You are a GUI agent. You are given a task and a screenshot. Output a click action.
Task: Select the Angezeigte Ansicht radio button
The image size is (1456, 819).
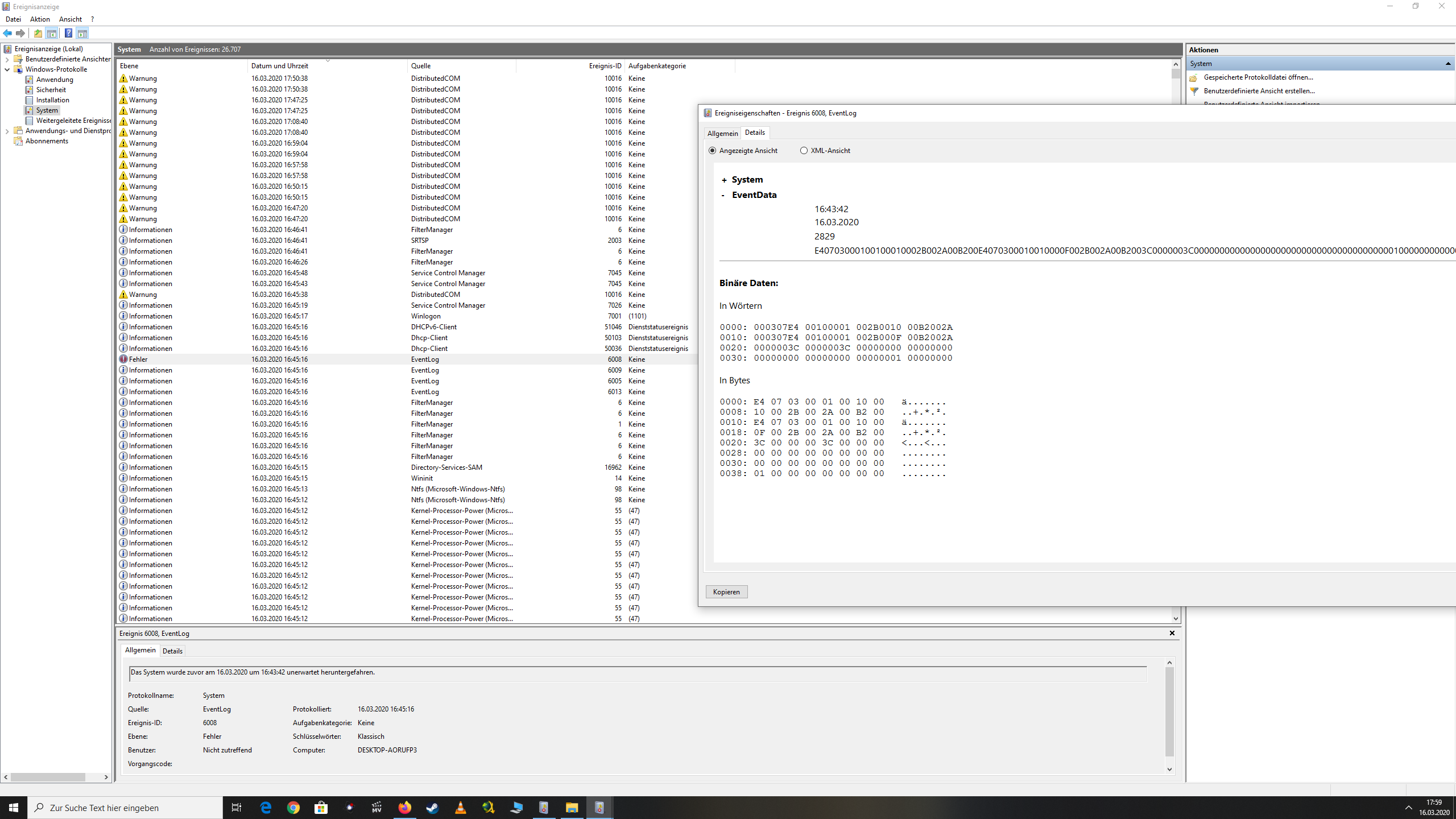[713, 151]
